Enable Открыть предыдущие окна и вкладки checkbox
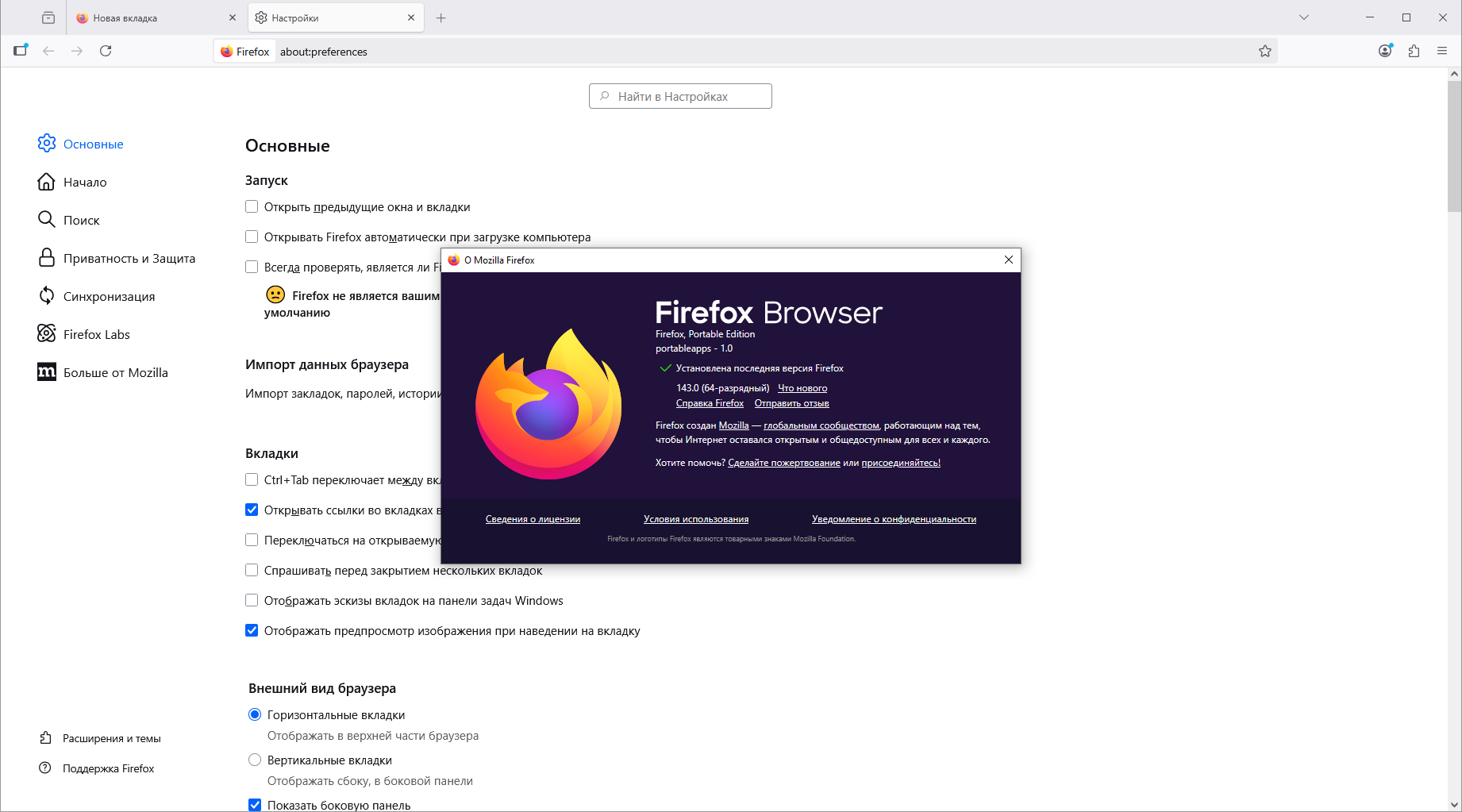 tap(252, 206)
